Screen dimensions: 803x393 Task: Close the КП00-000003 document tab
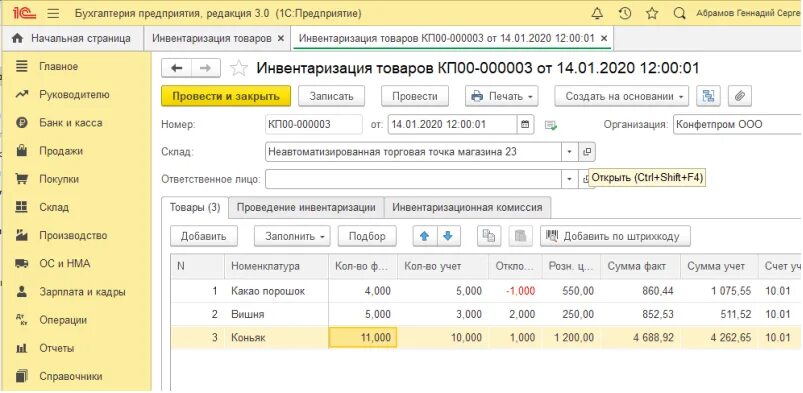point(604,38)
